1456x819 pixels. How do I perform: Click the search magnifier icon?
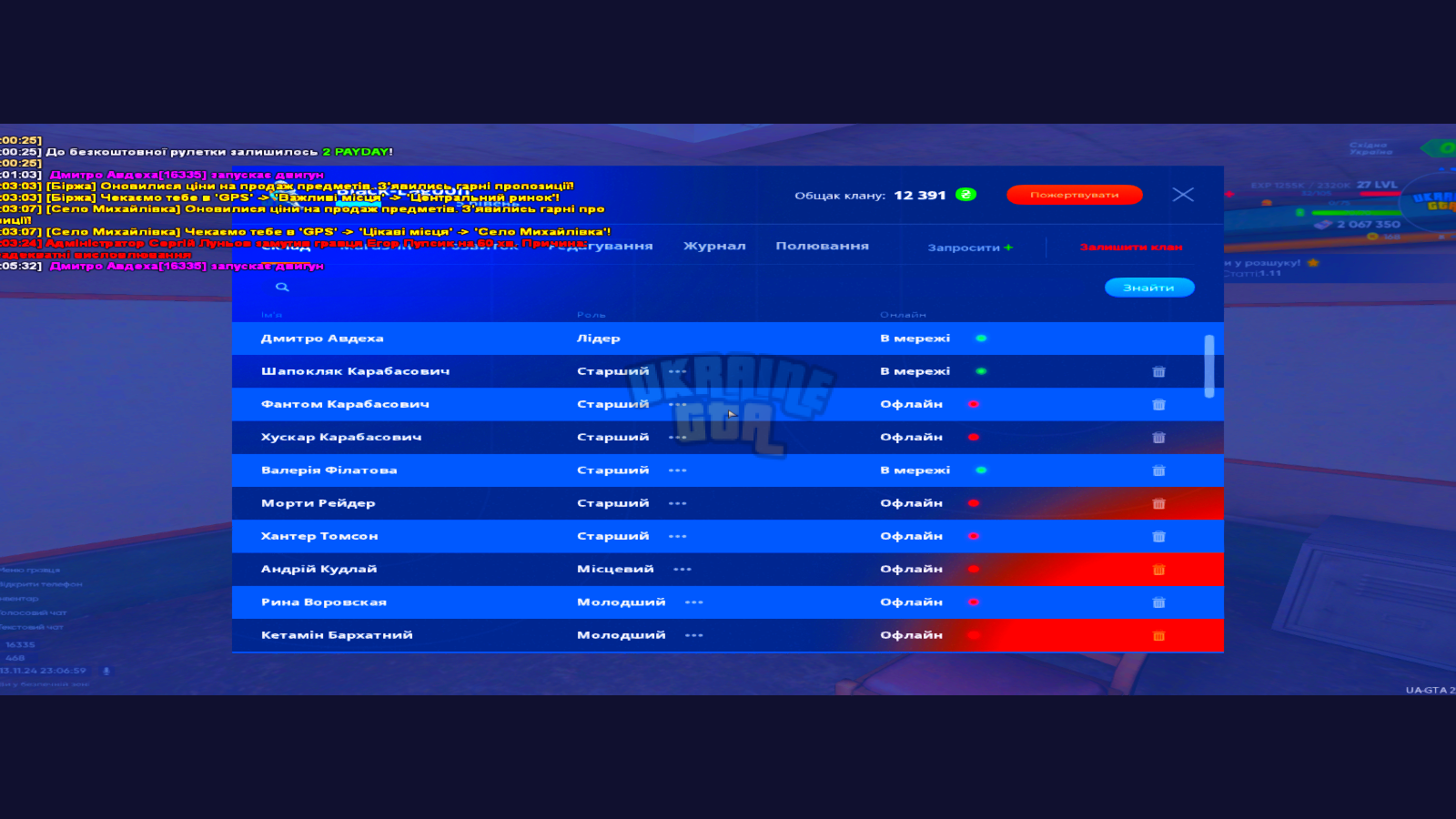point(282,287)
